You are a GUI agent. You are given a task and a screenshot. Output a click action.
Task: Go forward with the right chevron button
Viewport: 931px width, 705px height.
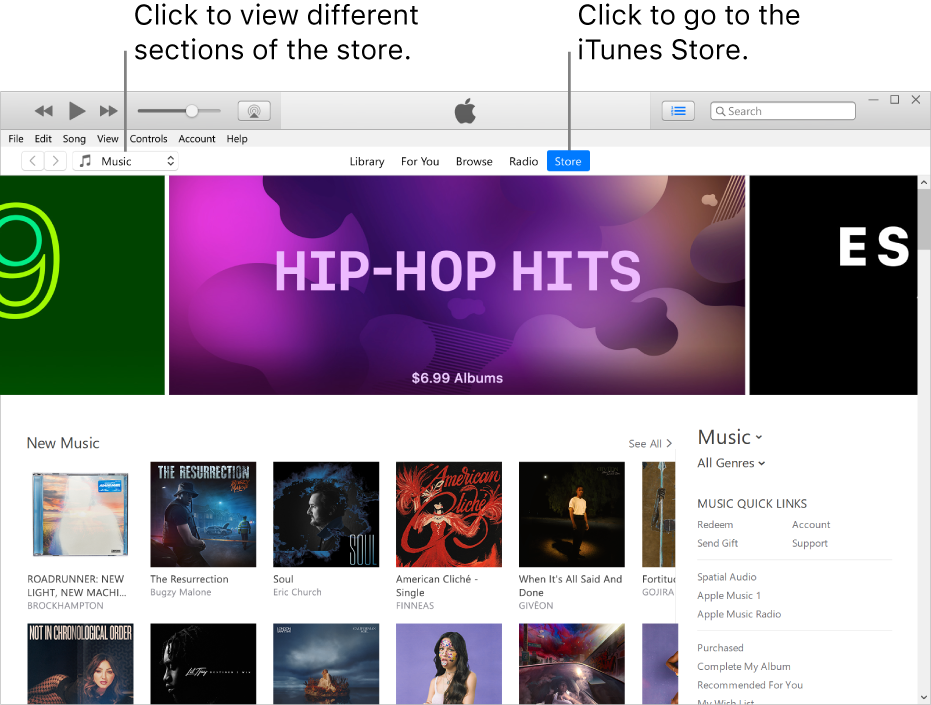pos(55,161)
